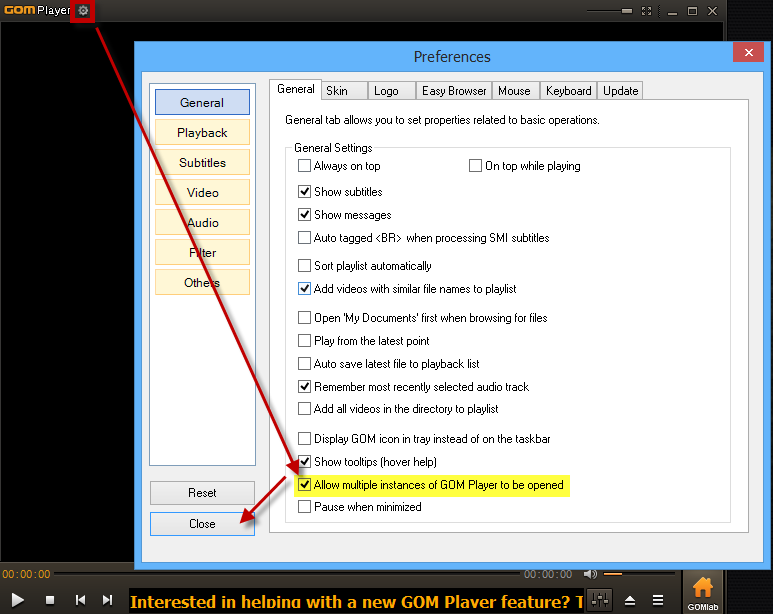Uncheck Show subtitles
This screenshot has height=614, width=773.
[x=304, y=191]
